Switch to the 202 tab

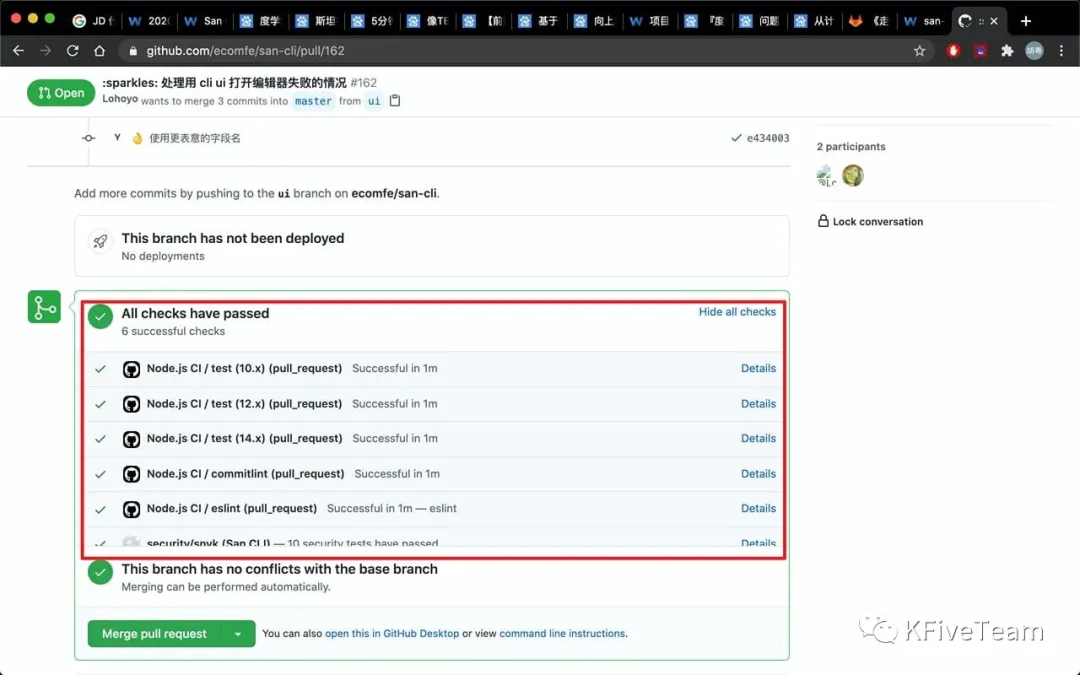(x=149, y=21)
